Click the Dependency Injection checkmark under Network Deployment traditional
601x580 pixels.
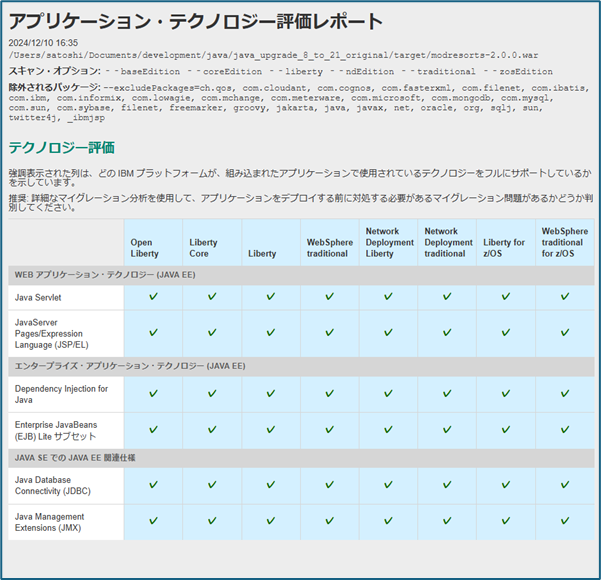pos(447,393)
